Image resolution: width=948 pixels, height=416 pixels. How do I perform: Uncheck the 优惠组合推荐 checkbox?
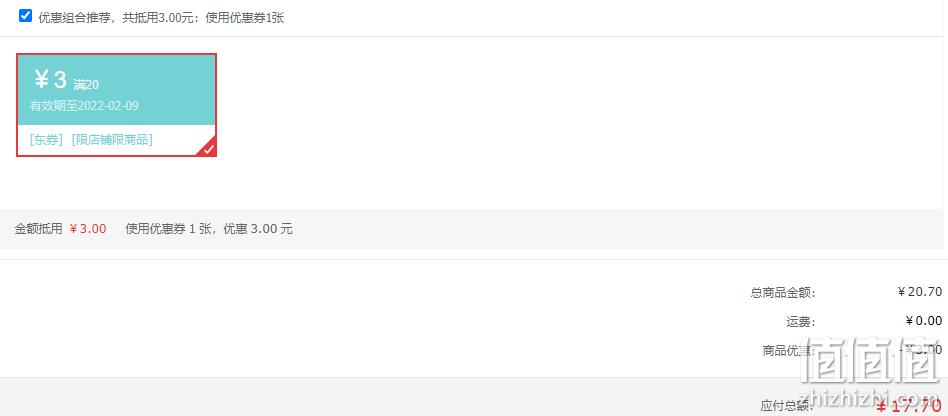(25, 16)
